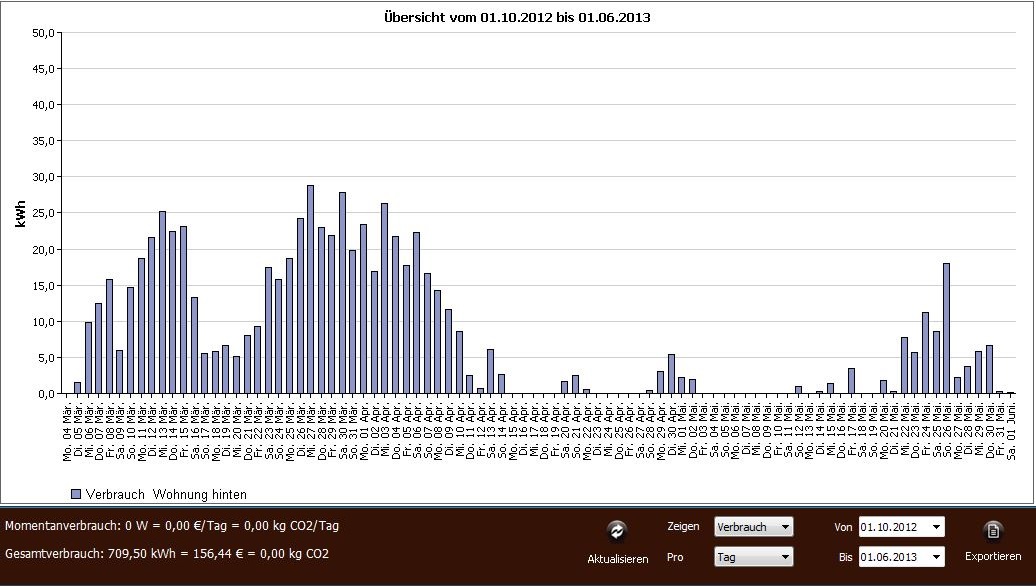Click the Aktualisieren refresh icon
Viewport: 1036px width, 586px height.
coord(617,531)
